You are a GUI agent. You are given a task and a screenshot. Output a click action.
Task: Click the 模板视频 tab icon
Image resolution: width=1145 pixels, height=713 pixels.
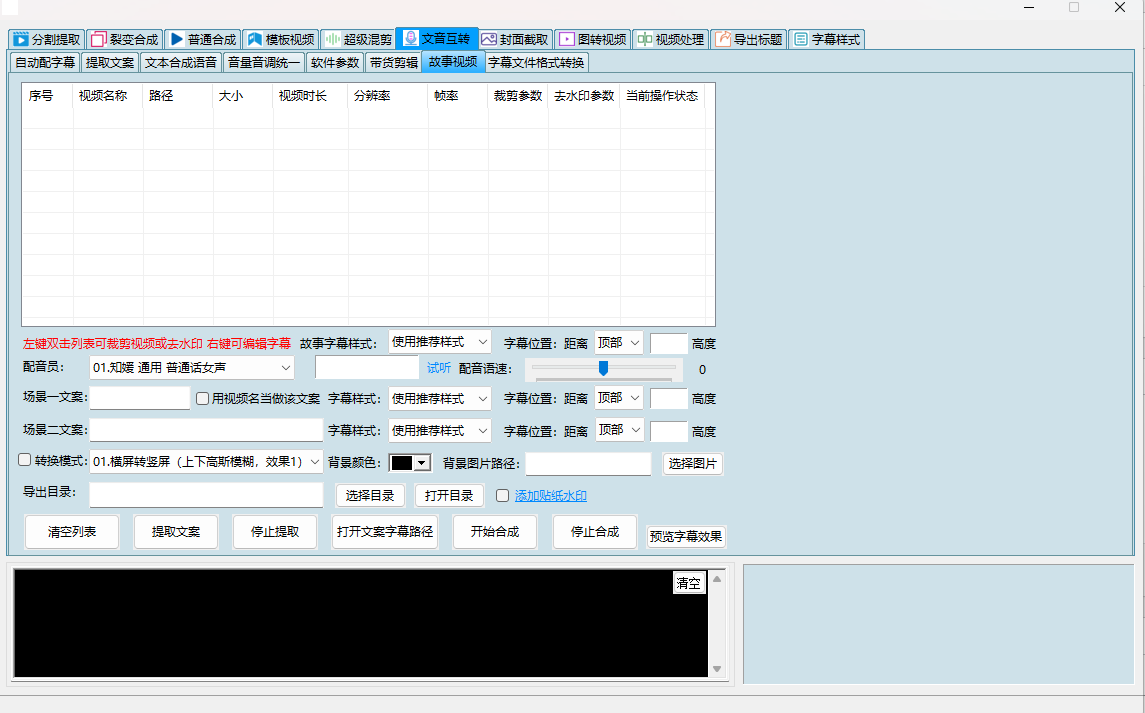[254, 40]
